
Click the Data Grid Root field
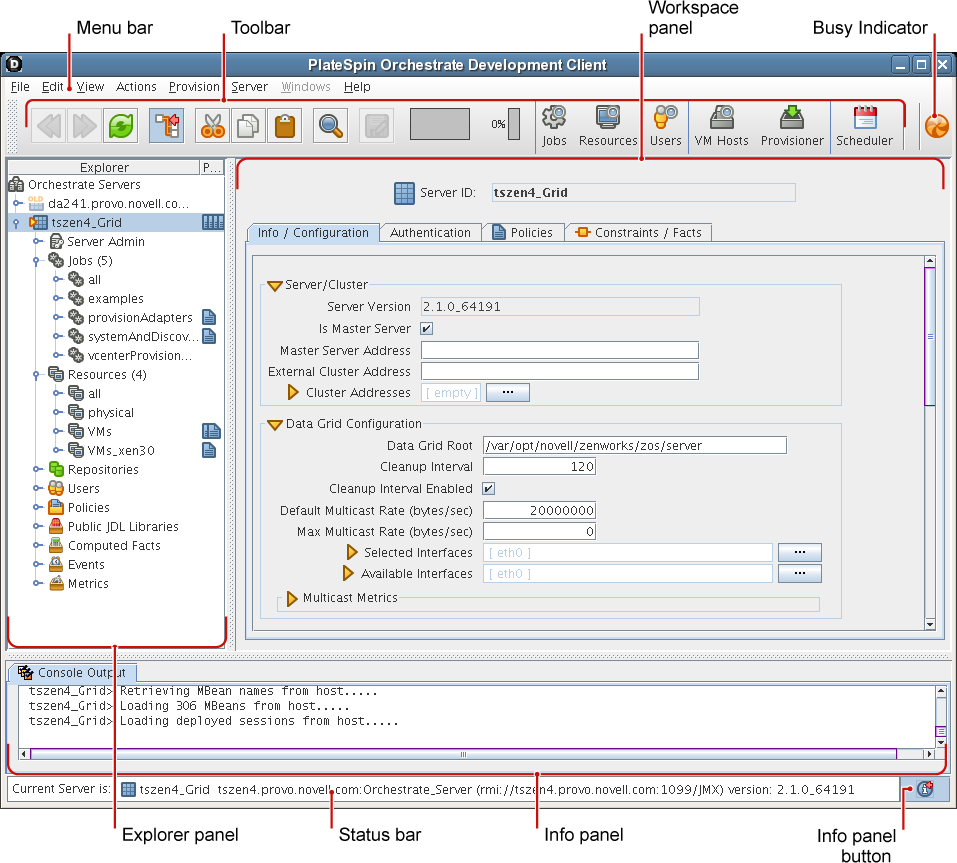635,446
